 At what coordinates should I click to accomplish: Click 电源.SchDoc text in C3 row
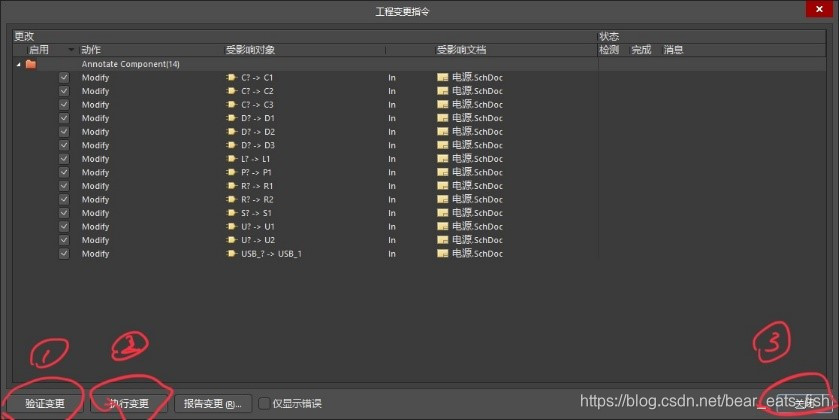coord(477,105)
